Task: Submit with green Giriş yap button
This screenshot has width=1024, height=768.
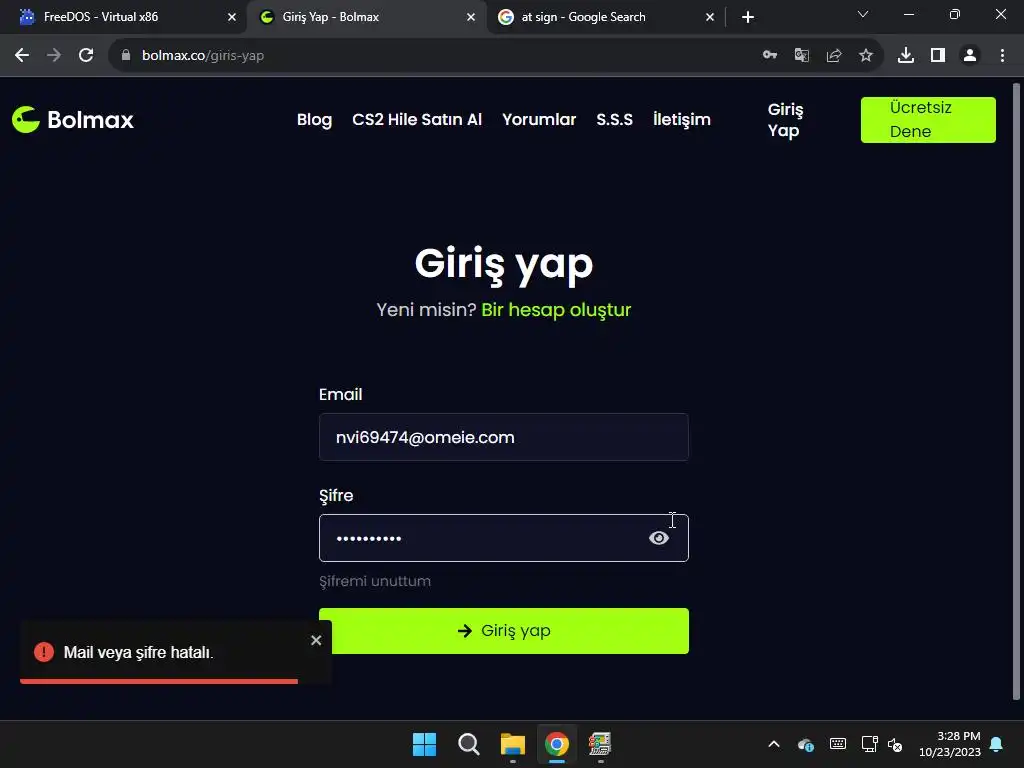Action: (504, 631)
